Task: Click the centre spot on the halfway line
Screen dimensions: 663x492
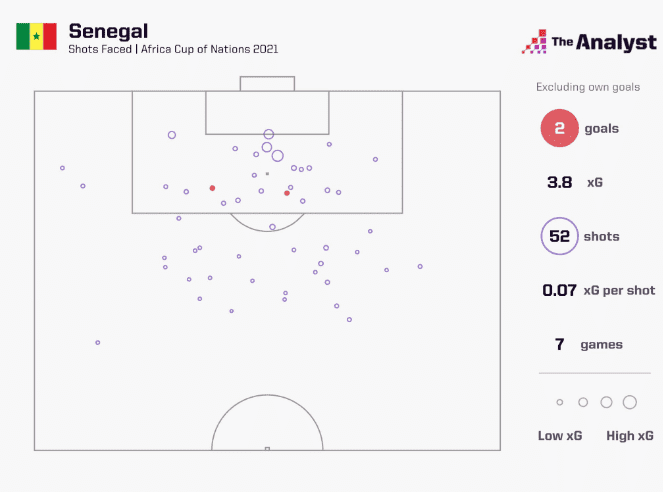Action: [267, 449]
